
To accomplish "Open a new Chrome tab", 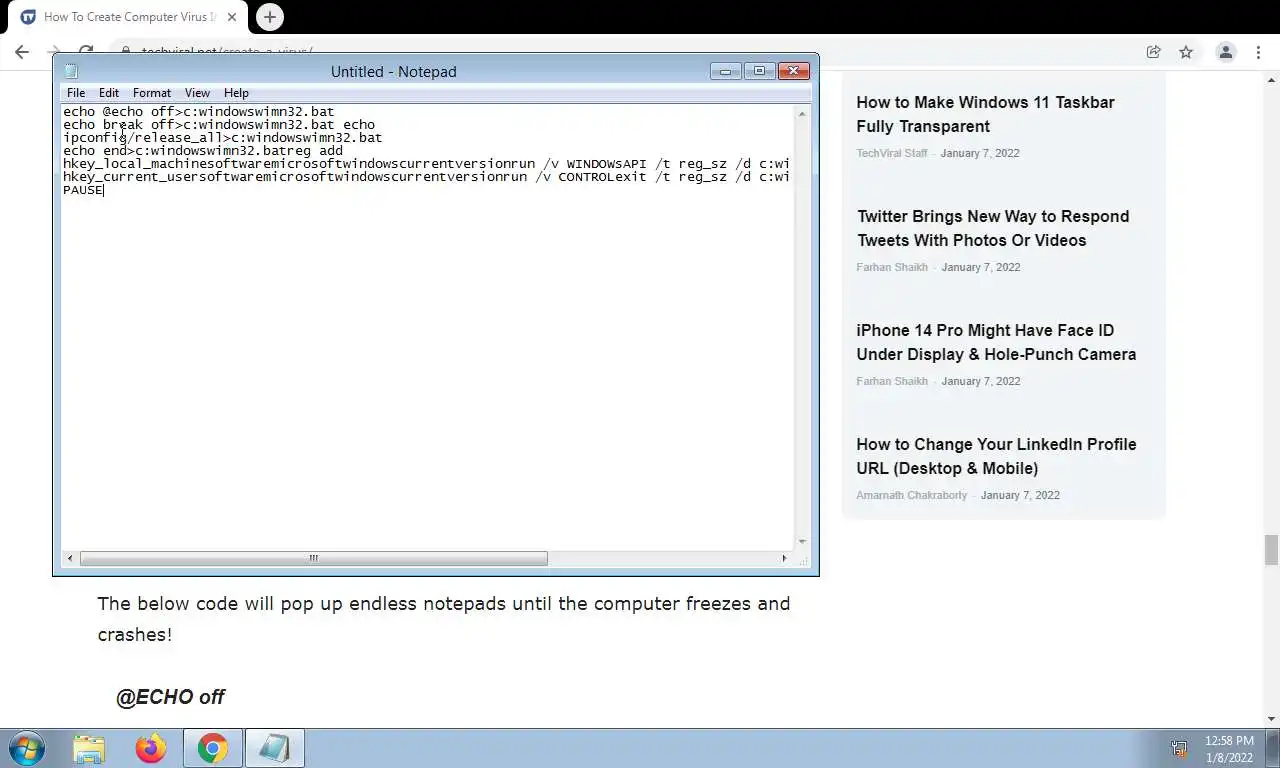I will 269,17.
